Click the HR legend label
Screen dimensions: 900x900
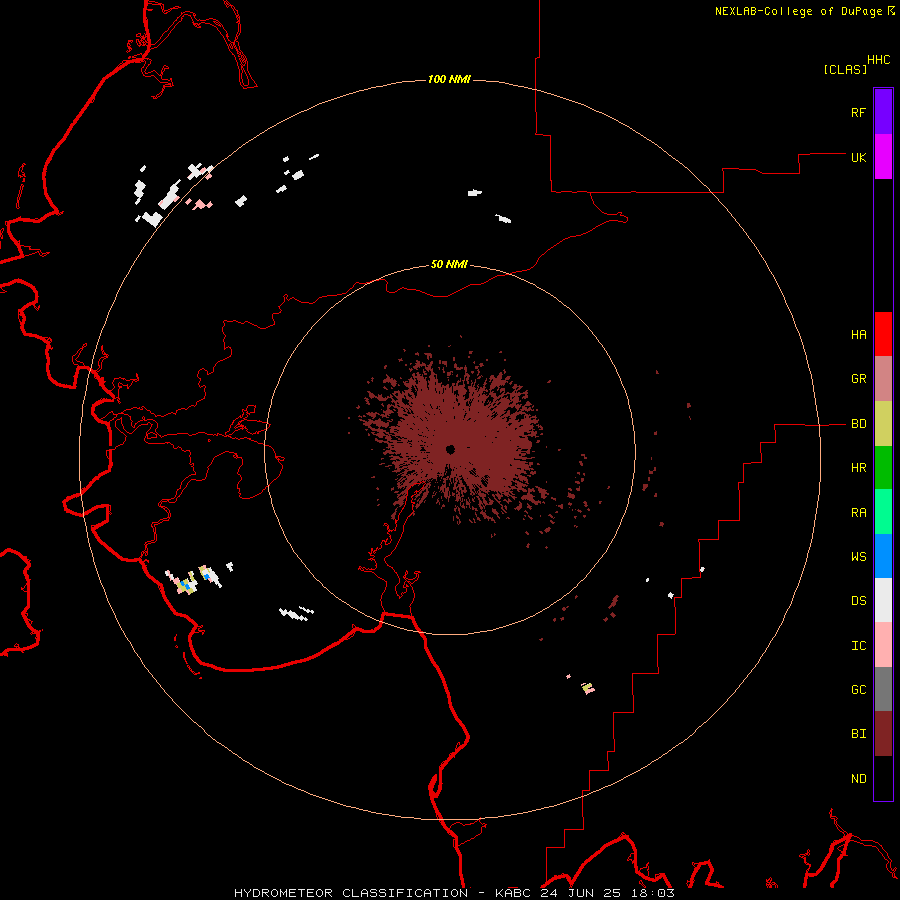click(858, 468)
